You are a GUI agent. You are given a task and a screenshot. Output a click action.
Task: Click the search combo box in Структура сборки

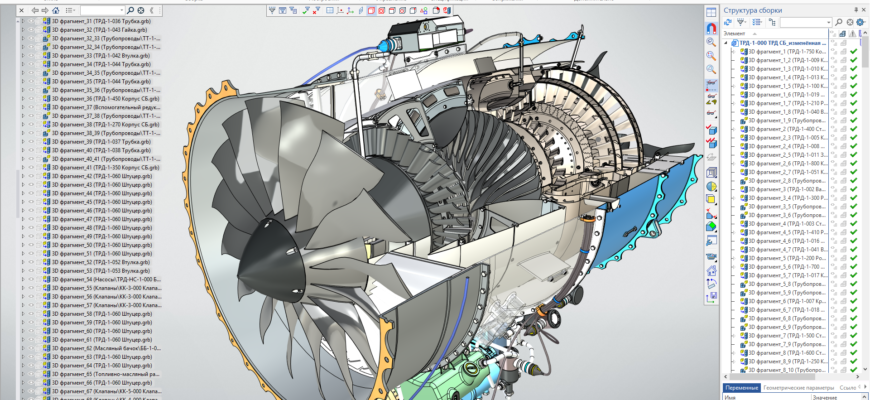tap(806, 22)
